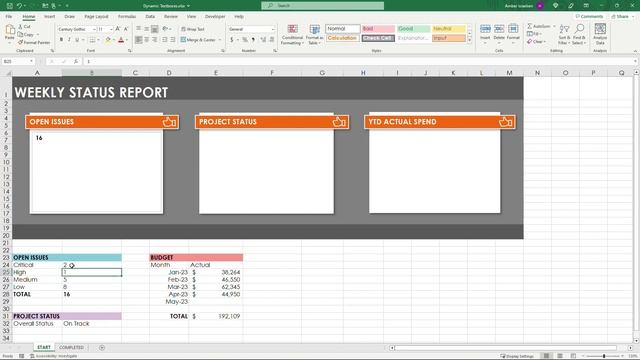The image size is (640, 360).
Task: Click Decrease Decimal icon
Action: [x=271, y=40]
